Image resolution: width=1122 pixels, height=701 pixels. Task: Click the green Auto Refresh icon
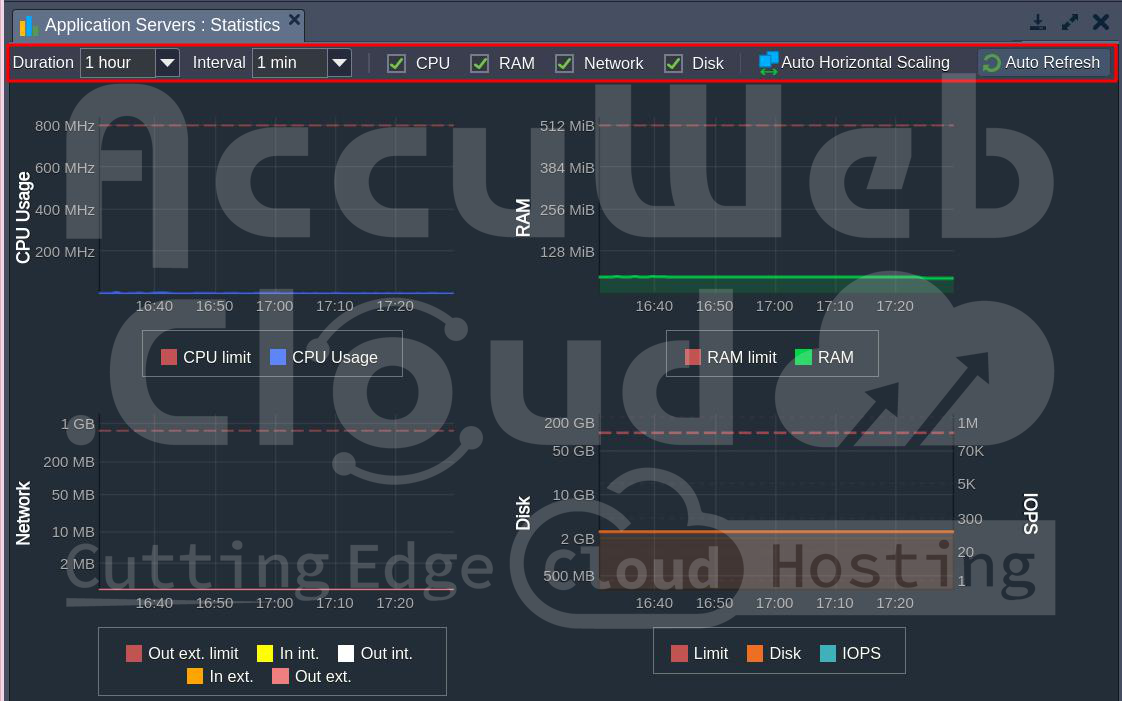point(992,63)
